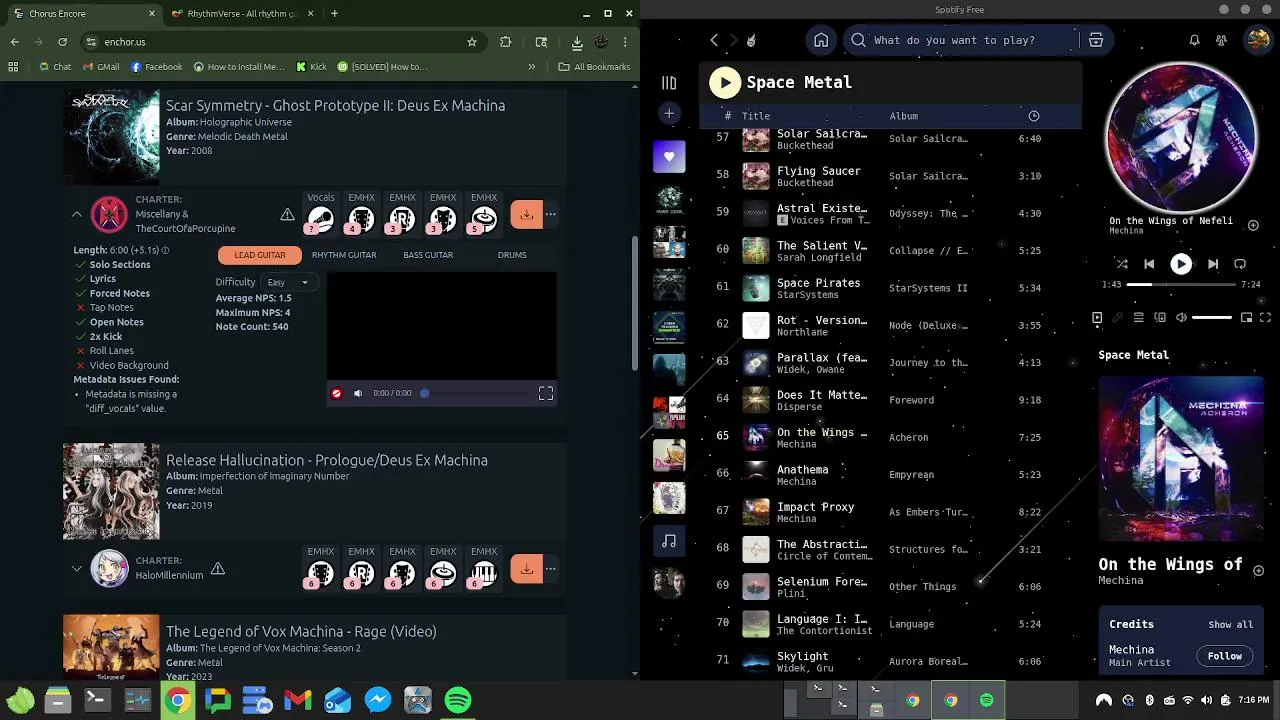Toggle repeat in Spotify player
The image size is (1280, 720).
1240,264
